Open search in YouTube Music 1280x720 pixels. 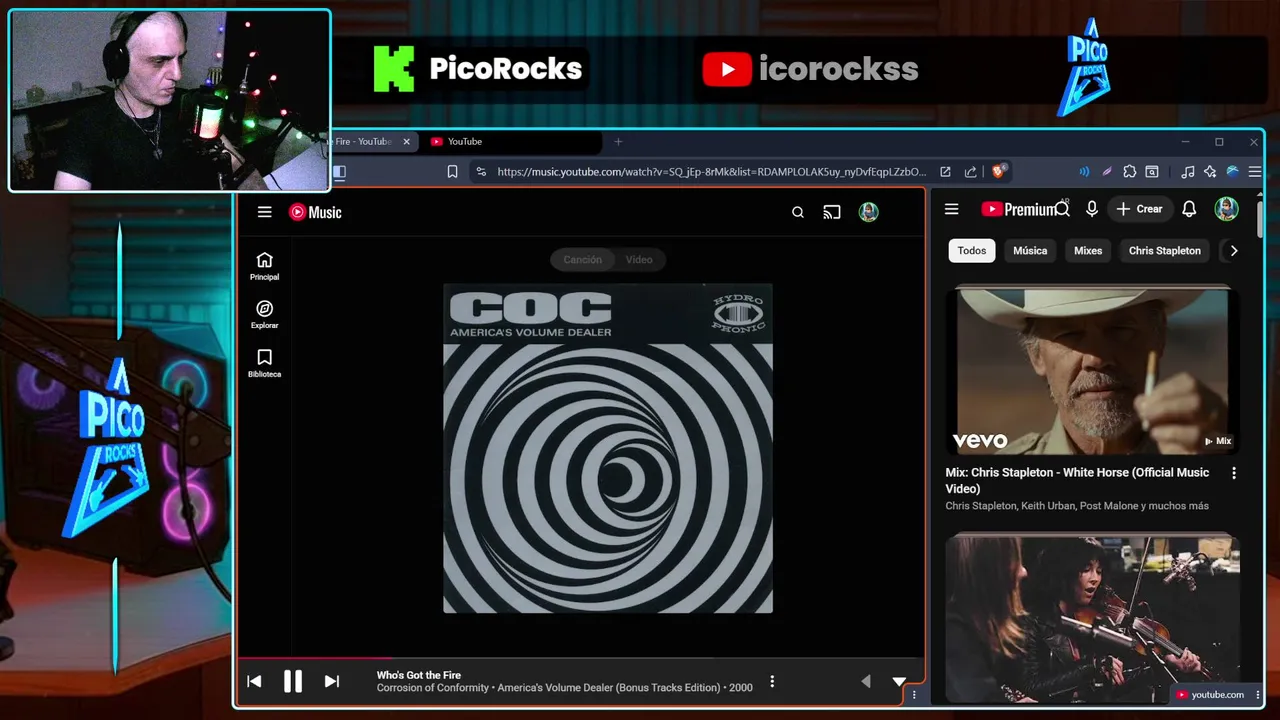798,212
